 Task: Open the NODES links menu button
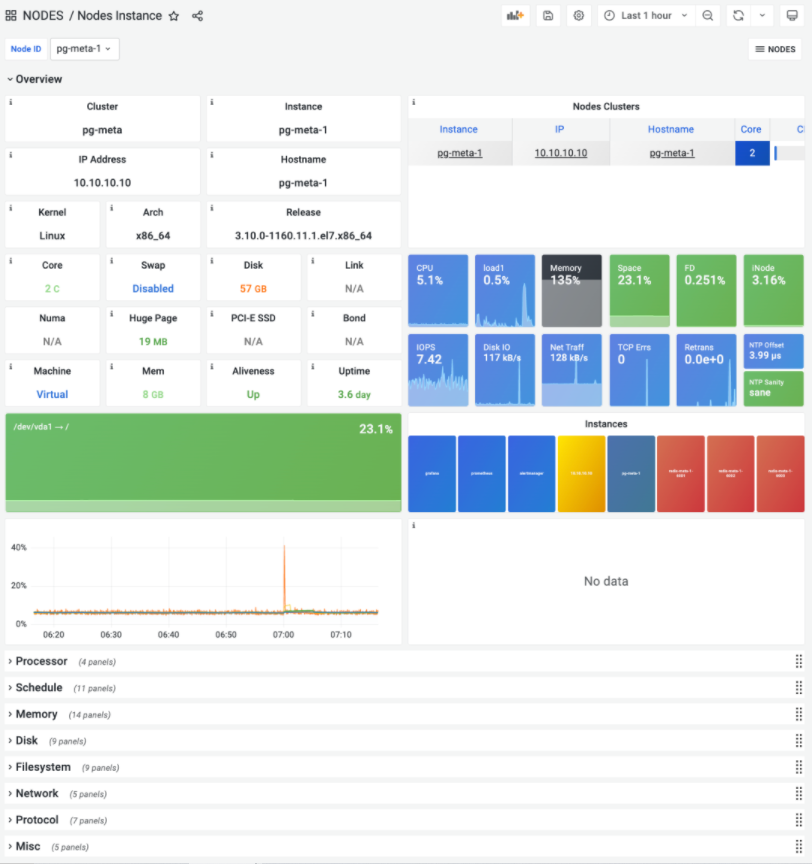[775, 49]
